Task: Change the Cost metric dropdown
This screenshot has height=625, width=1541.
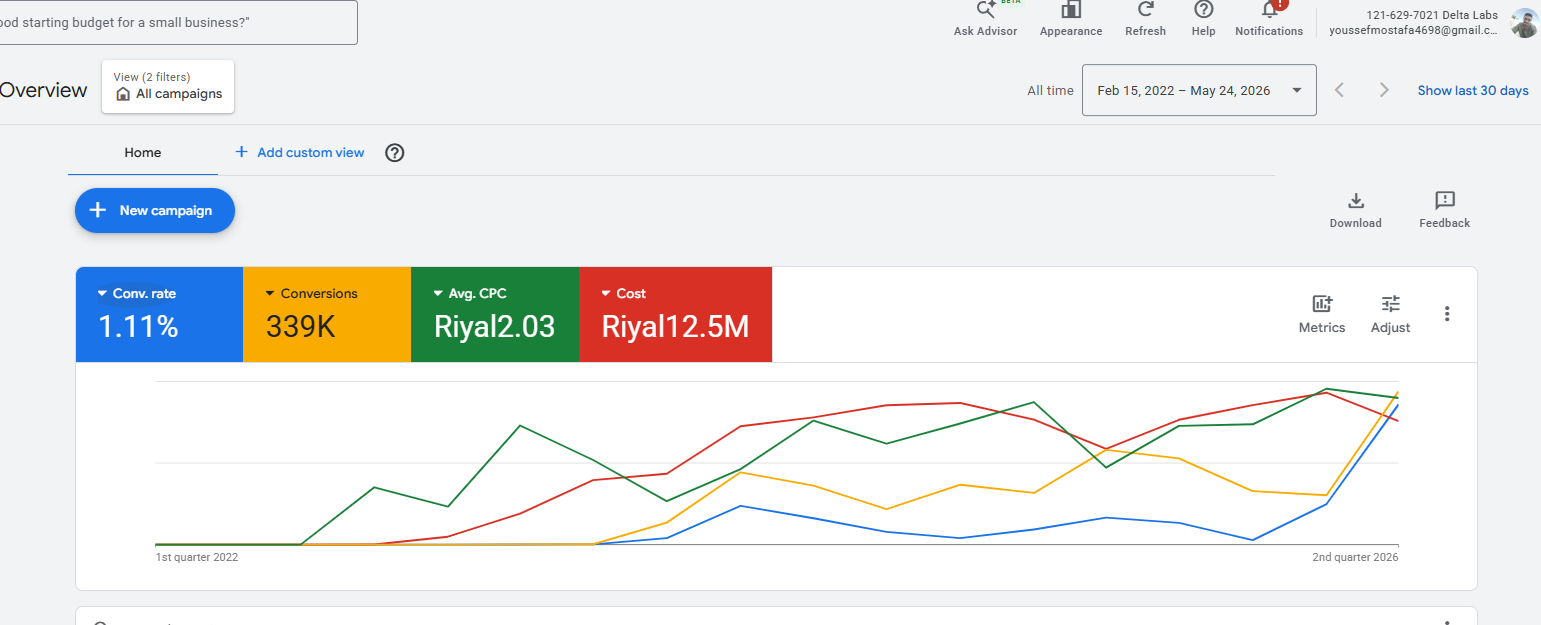Action: (x=623, y=294)
